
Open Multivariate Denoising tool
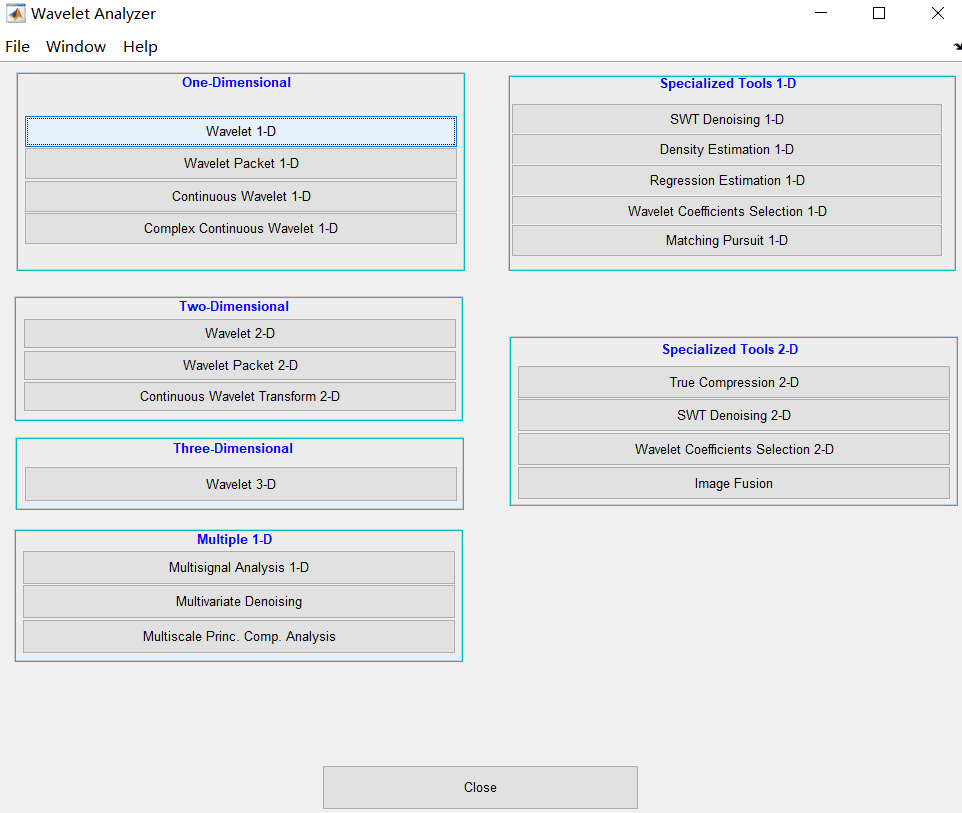[x=239, y=601]
